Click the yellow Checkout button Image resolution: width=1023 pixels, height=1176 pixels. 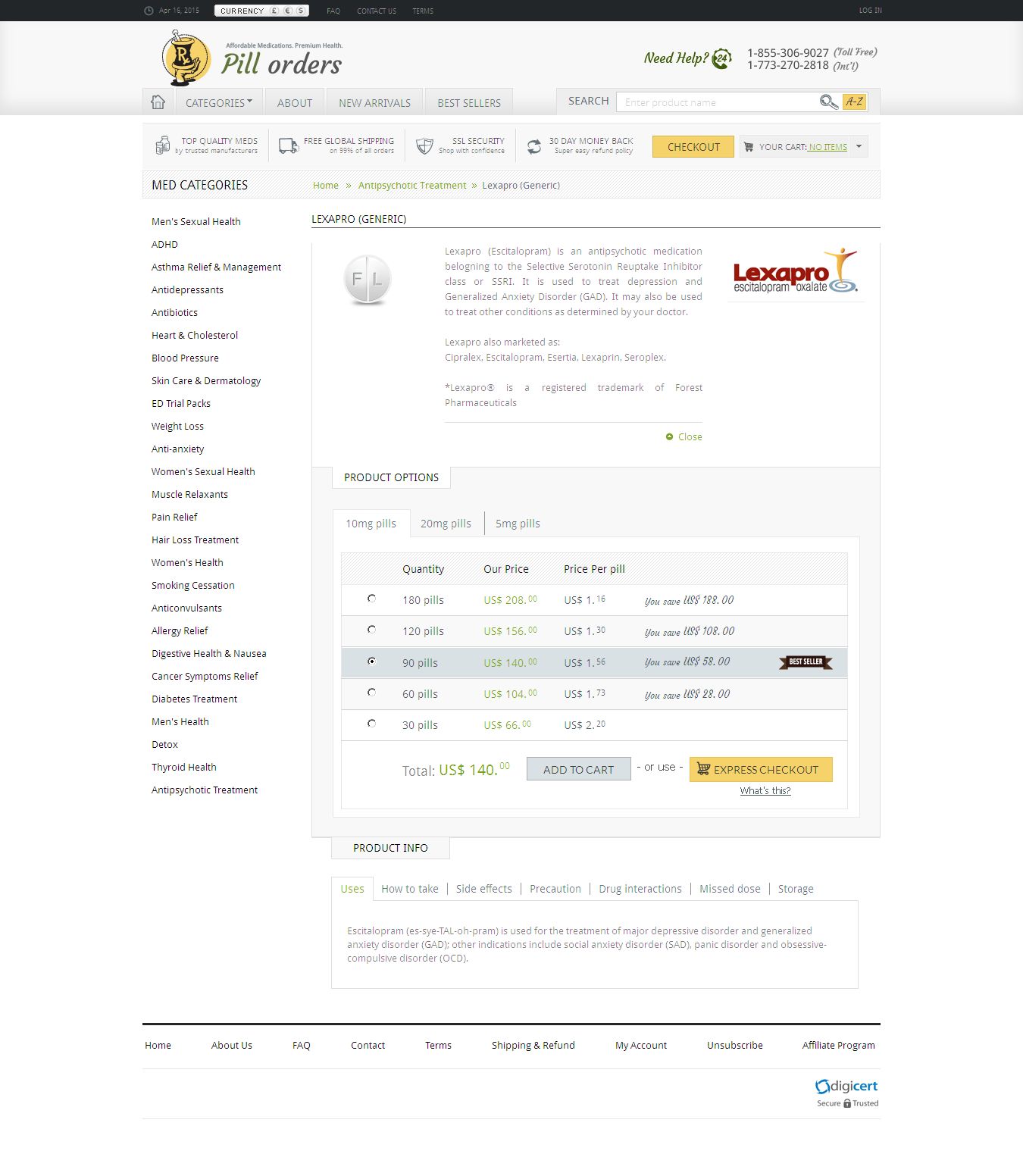click(693, 147)
